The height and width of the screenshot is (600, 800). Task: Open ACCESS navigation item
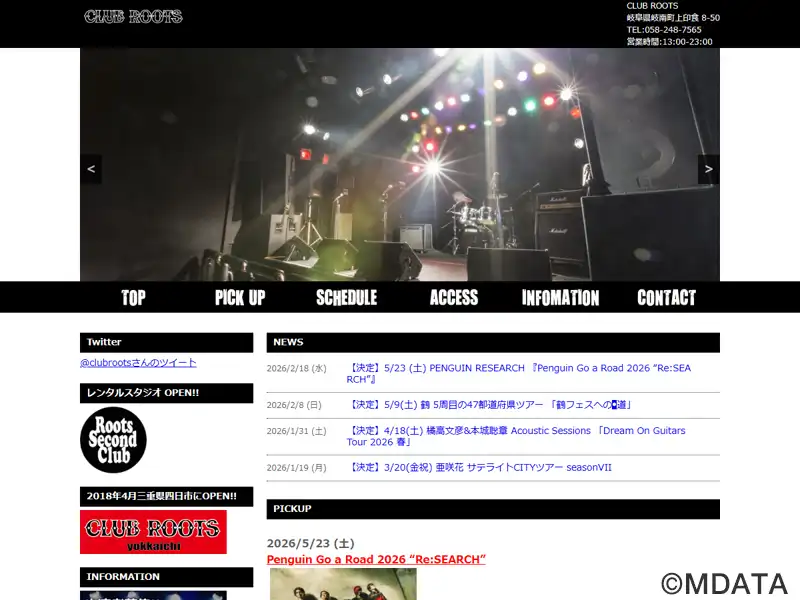tap(454, 297)
